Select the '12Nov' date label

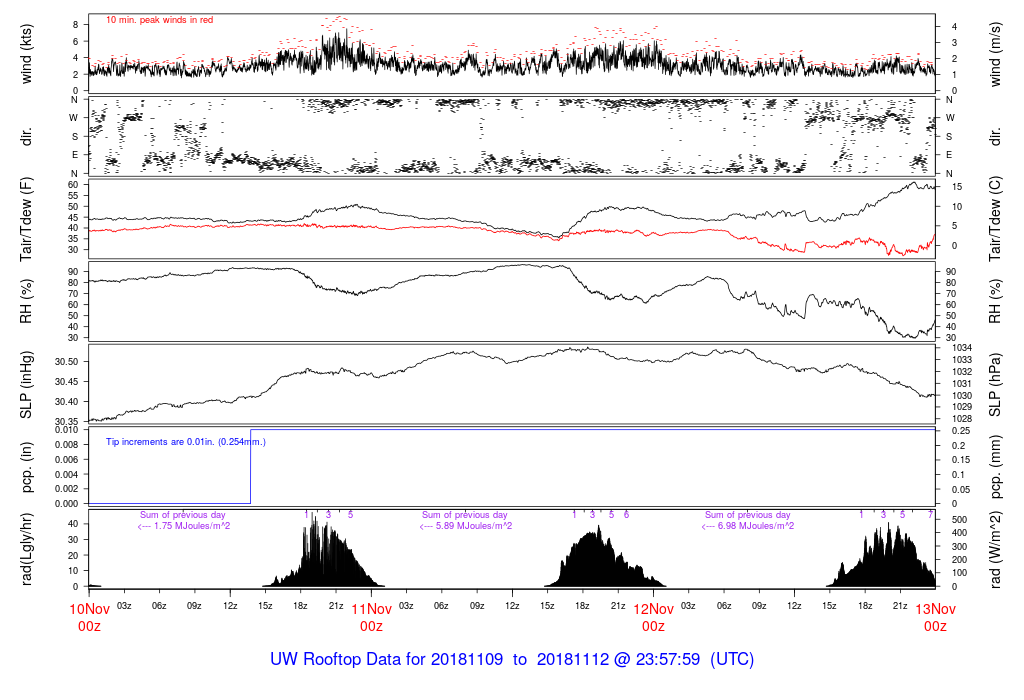click(x=654, y=609)
